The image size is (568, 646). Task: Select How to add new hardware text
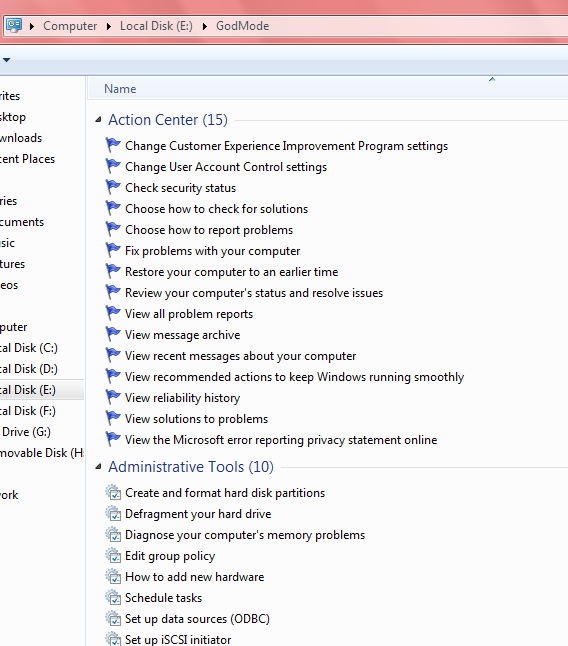click(194, 577)
